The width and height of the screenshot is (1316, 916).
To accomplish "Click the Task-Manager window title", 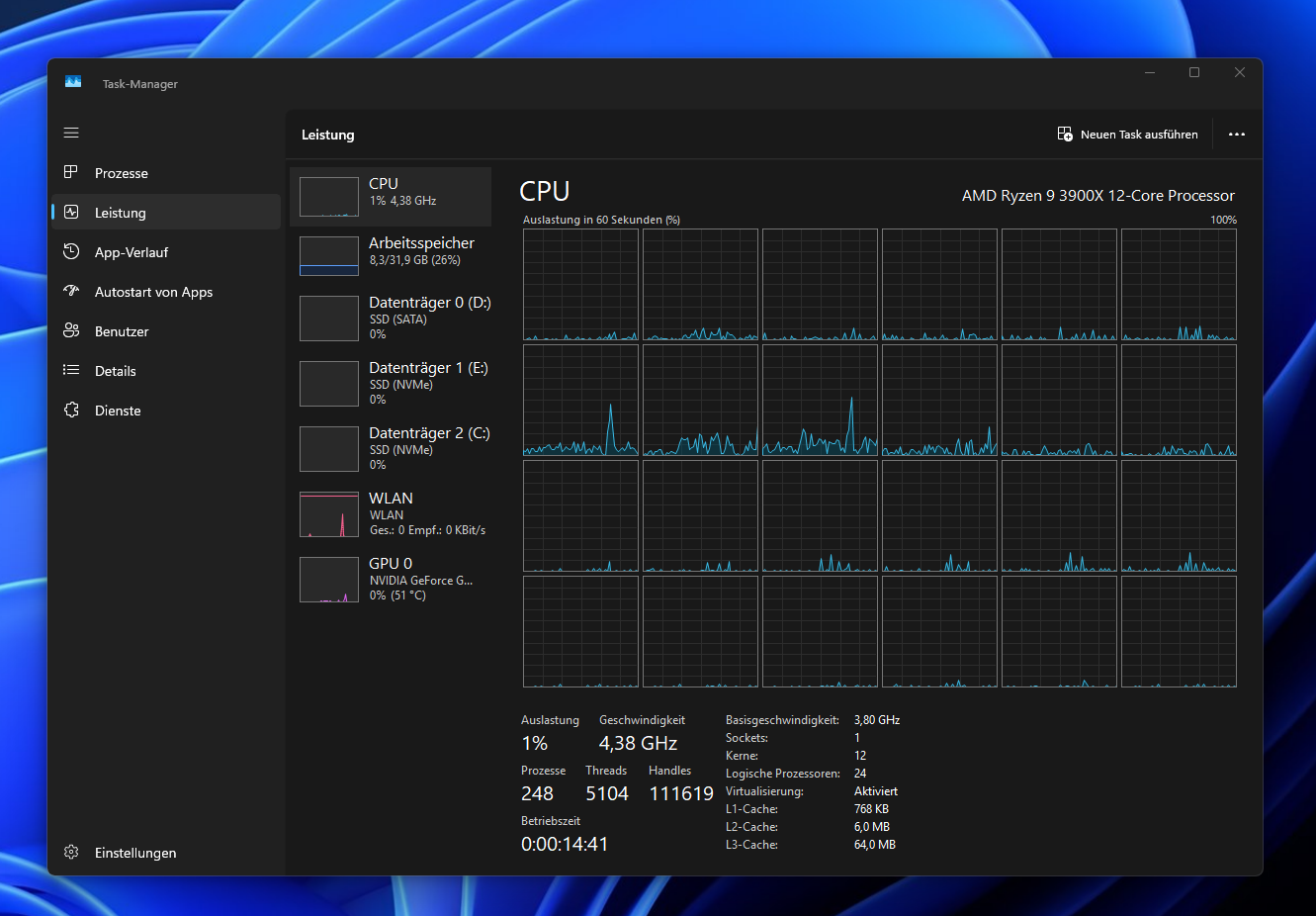I will [x=140, y=84].
